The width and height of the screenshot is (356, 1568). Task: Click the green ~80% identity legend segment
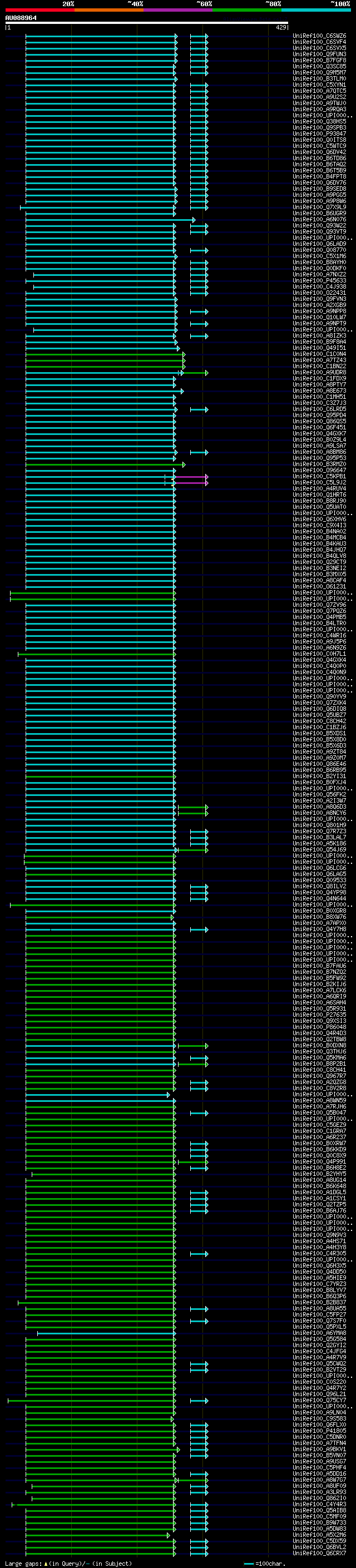tap(247, 10)
